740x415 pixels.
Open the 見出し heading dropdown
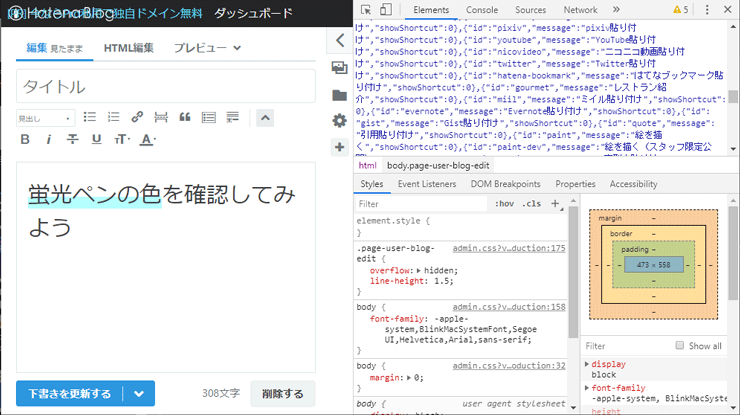click(x=45, y=118)
